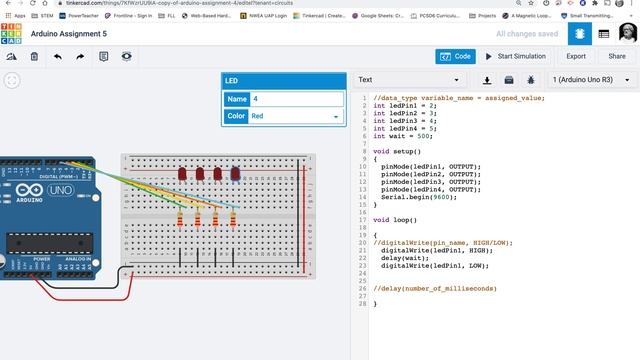The width and height of the screenshot is (640, 360).
Task: Open the Apps bookmark
Action: 16,16
